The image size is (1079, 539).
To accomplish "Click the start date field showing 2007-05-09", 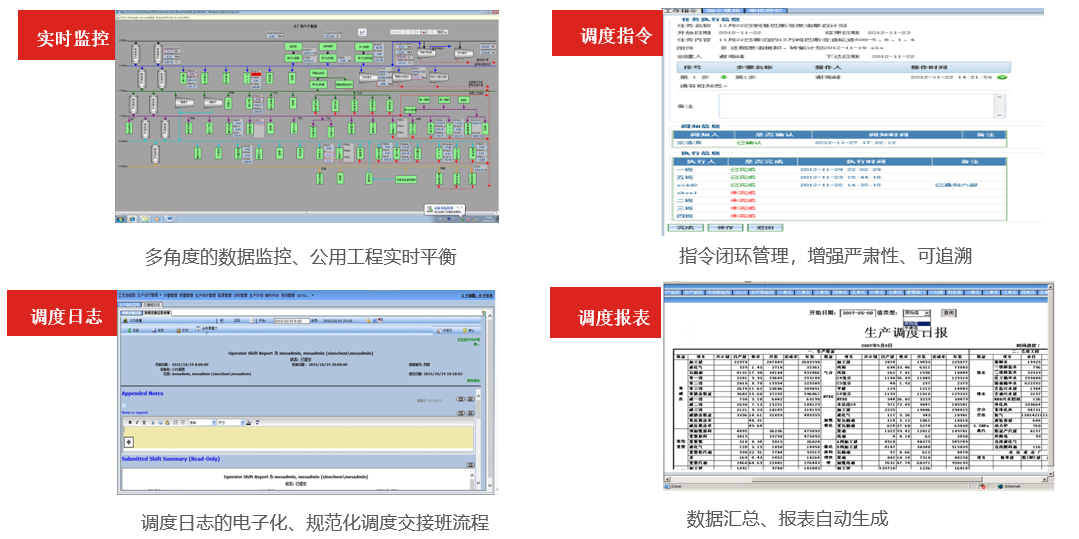I will point(854,312).
